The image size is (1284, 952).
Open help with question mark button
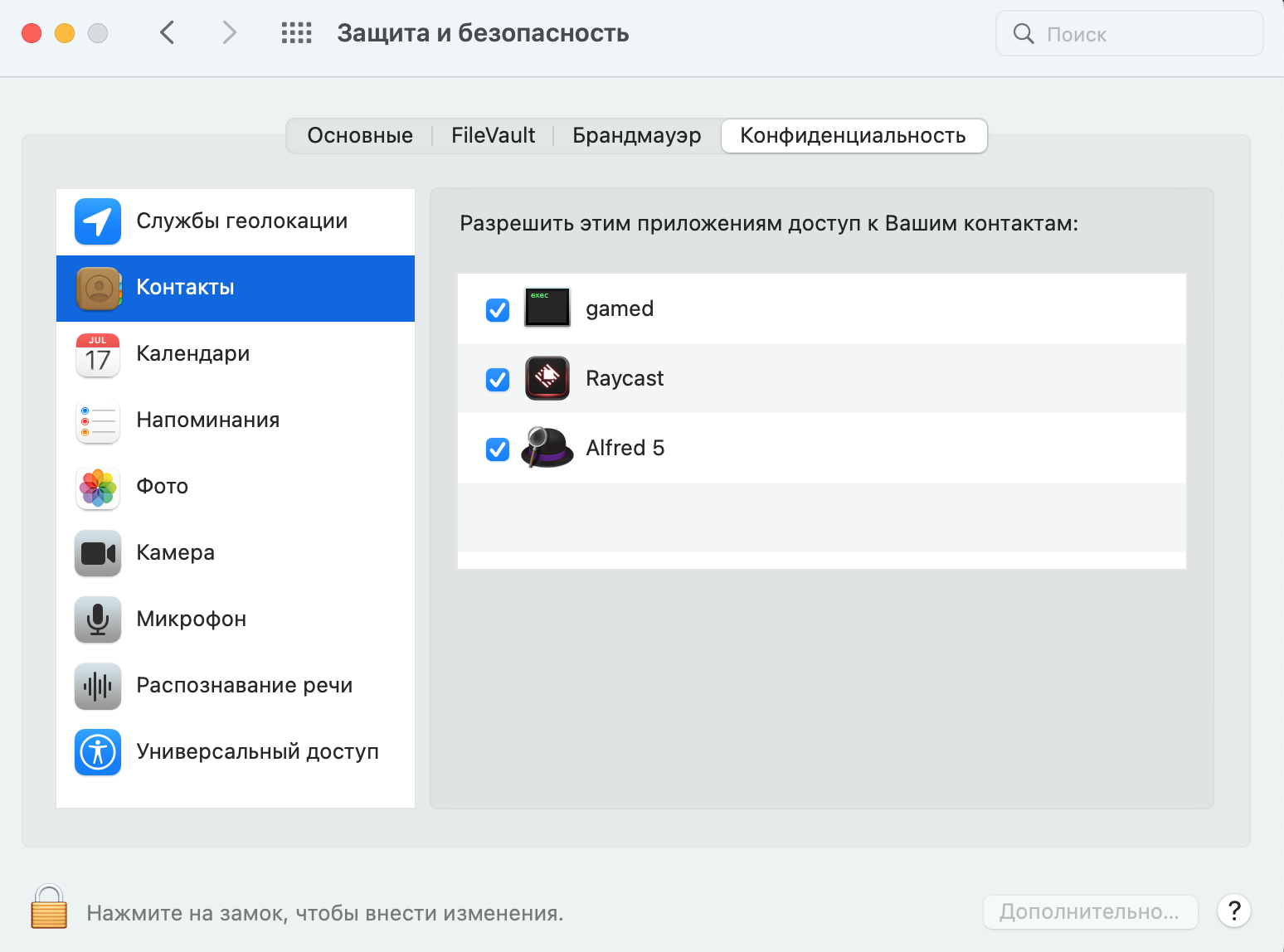1233,911
